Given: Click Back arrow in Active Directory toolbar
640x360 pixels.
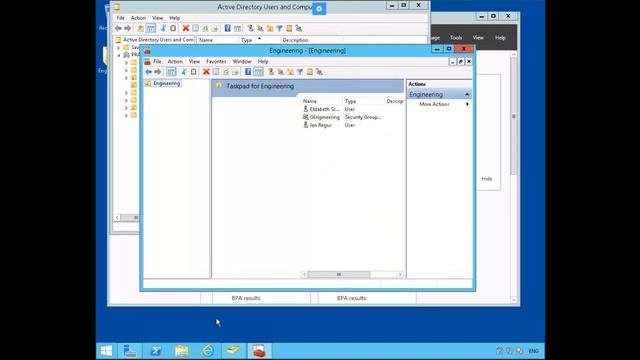Looking at the screenshot, I should coord(118,28).
